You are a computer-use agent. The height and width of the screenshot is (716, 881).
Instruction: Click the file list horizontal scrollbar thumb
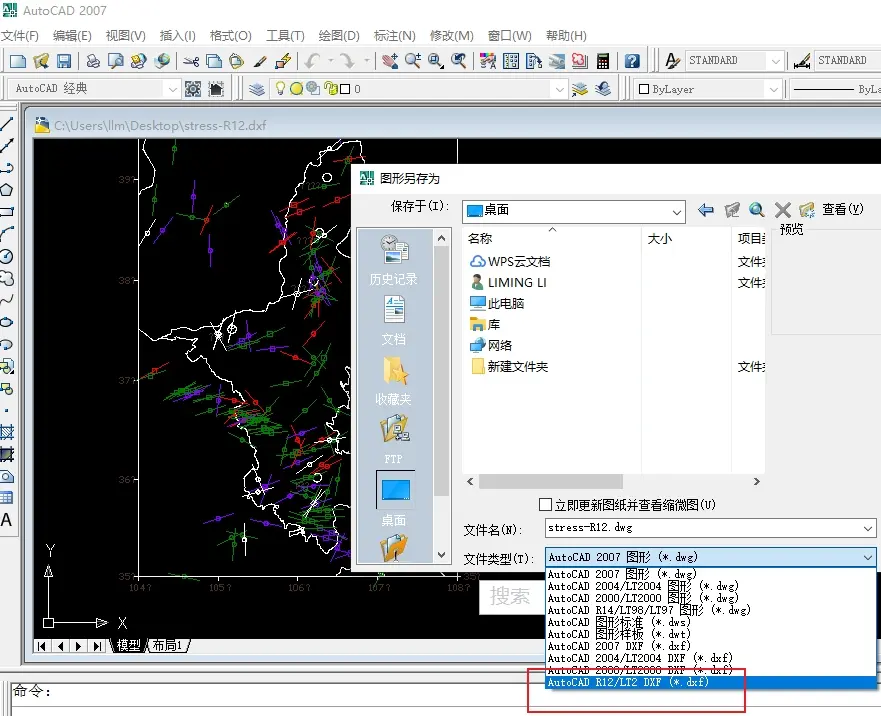(551, 482)
